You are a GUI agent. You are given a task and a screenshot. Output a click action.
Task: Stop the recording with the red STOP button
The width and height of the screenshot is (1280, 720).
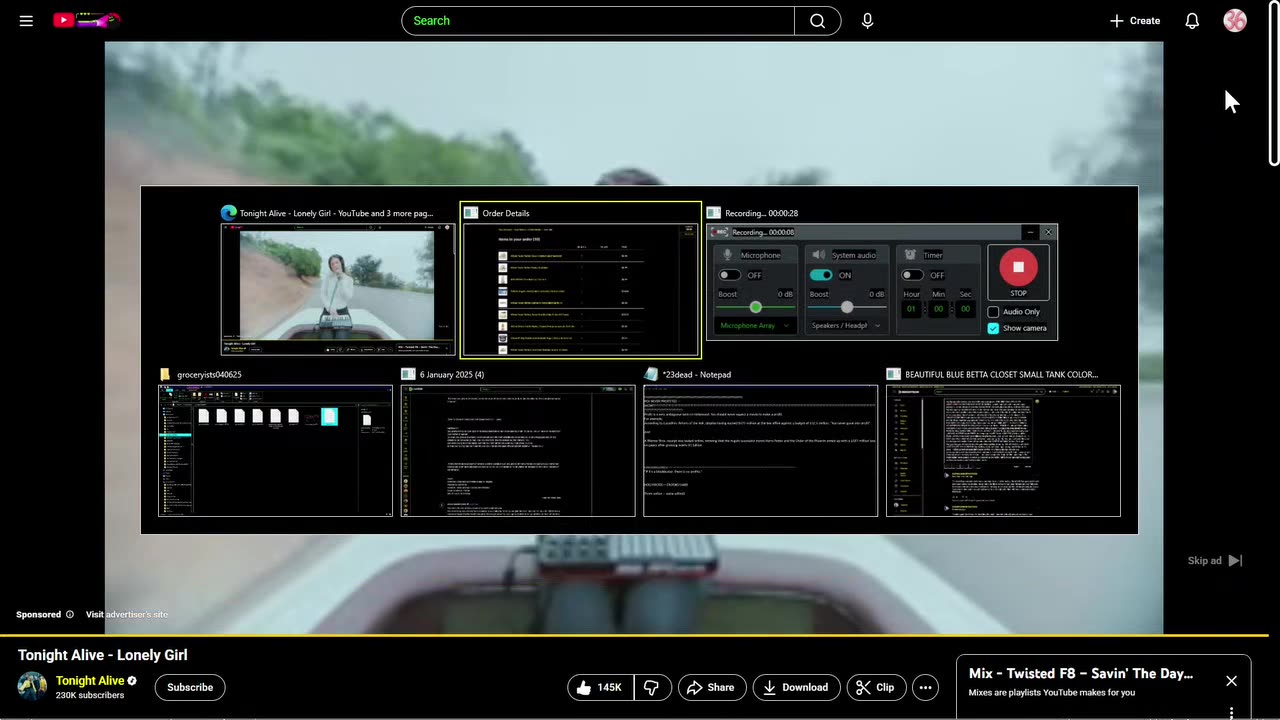click(1018, 268)
